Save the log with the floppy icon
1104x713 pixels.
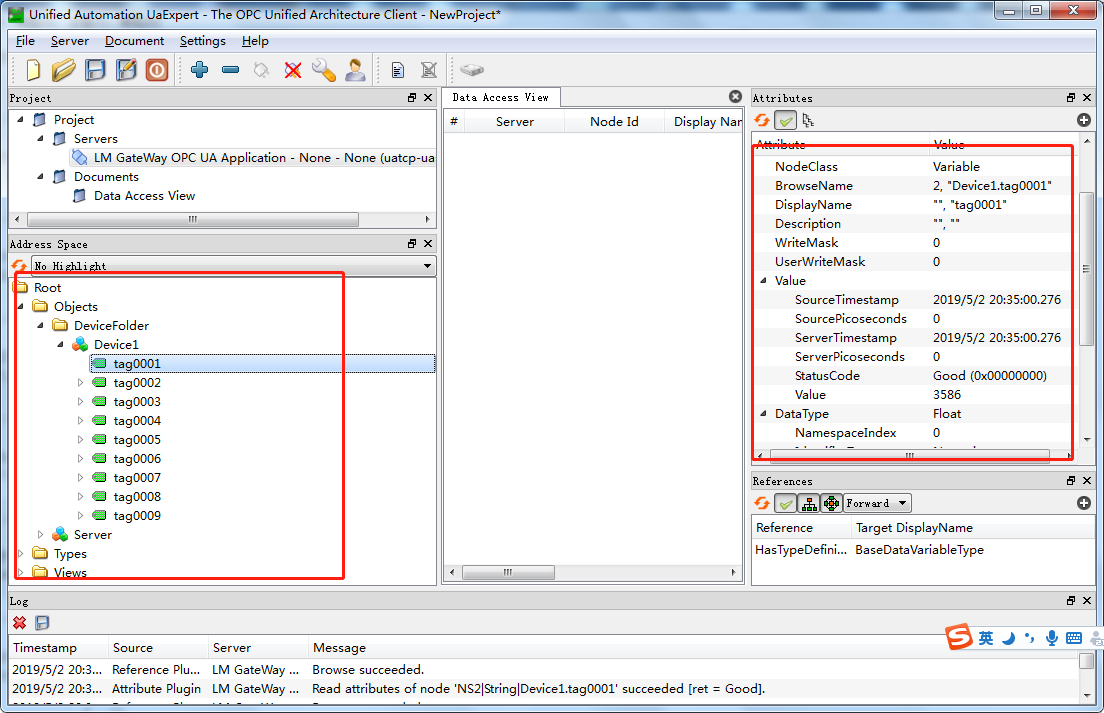click(42, 623)
